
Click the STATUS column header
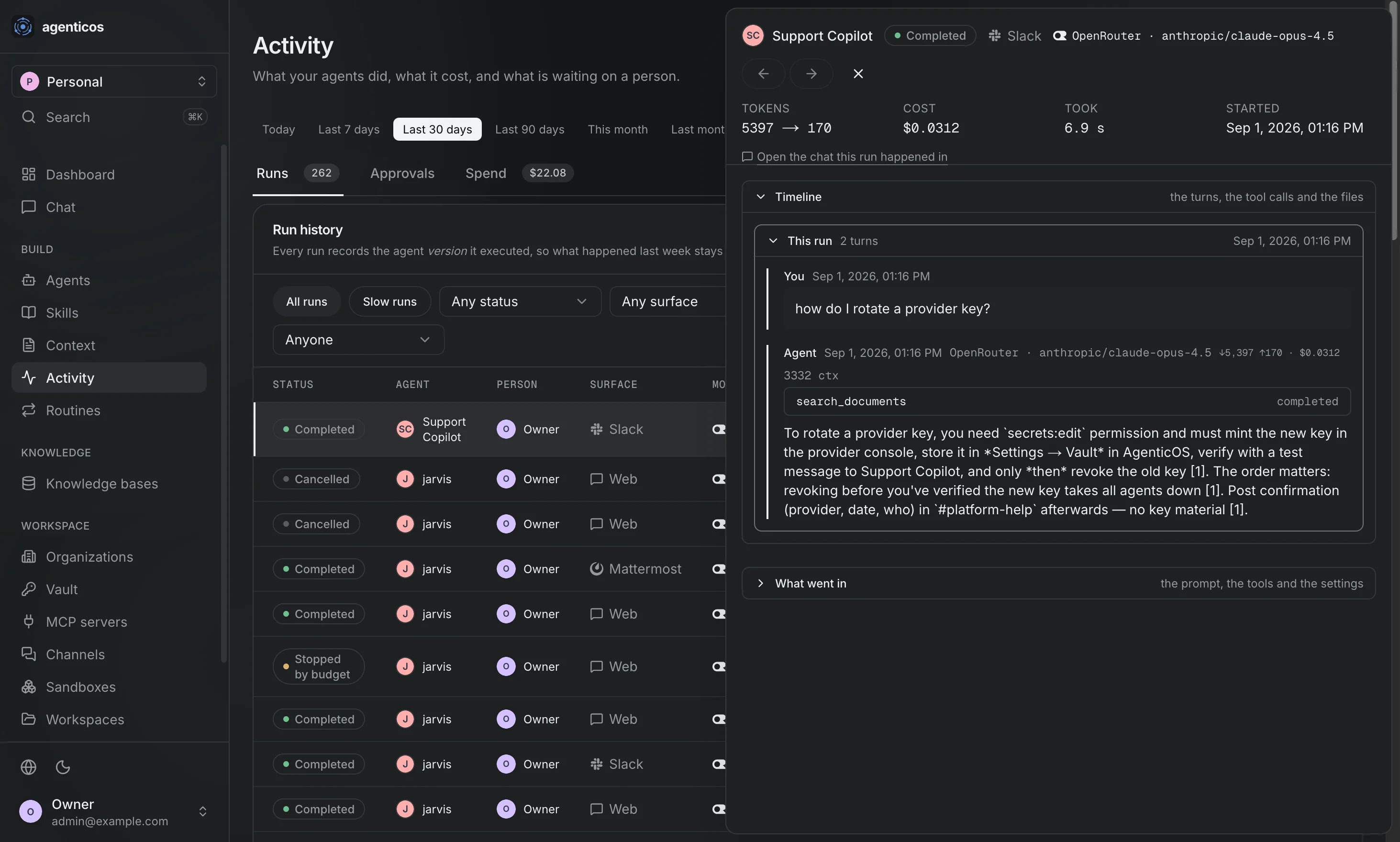(x=293, y=384)
